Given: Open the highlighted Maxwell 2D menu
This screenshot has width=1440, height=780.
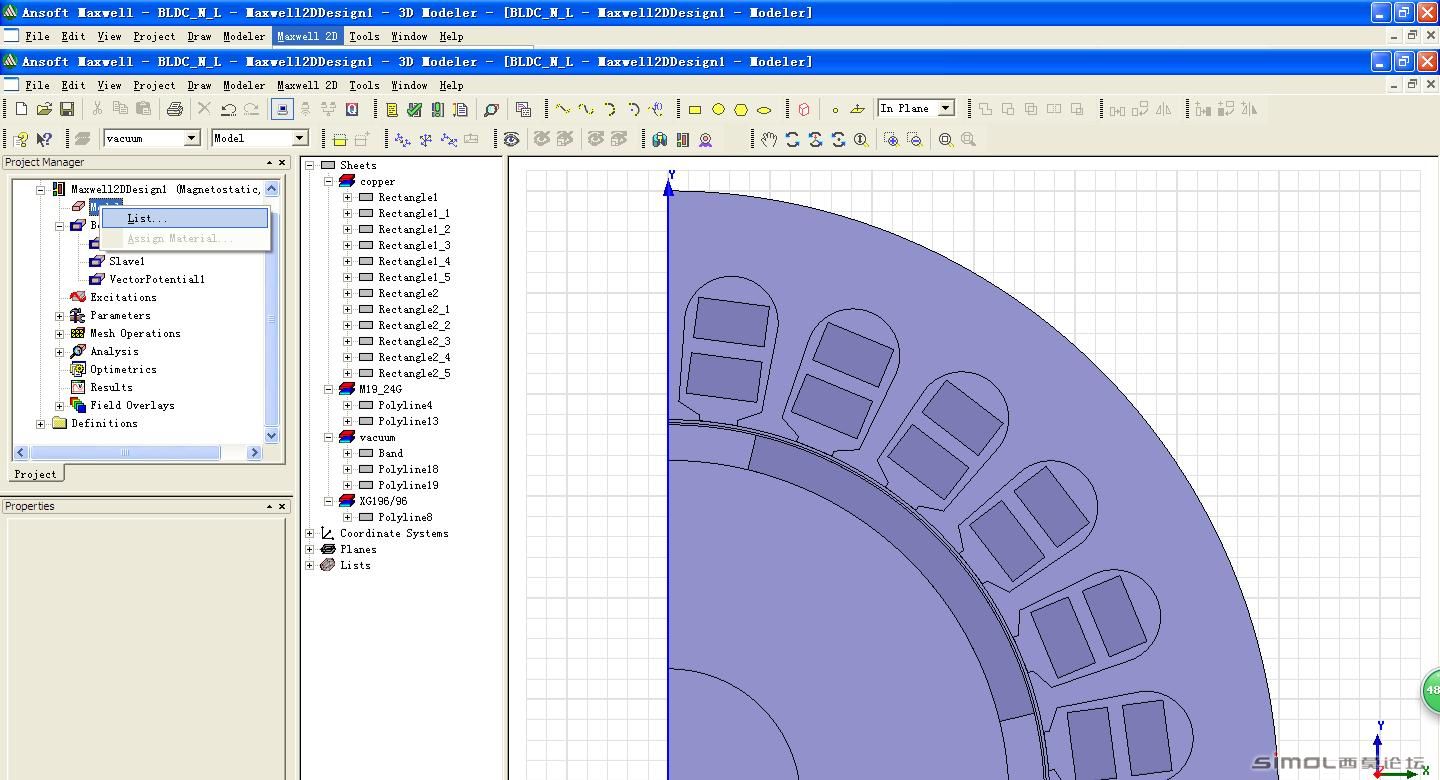Looking at the screenshot, I should [307, 36].
